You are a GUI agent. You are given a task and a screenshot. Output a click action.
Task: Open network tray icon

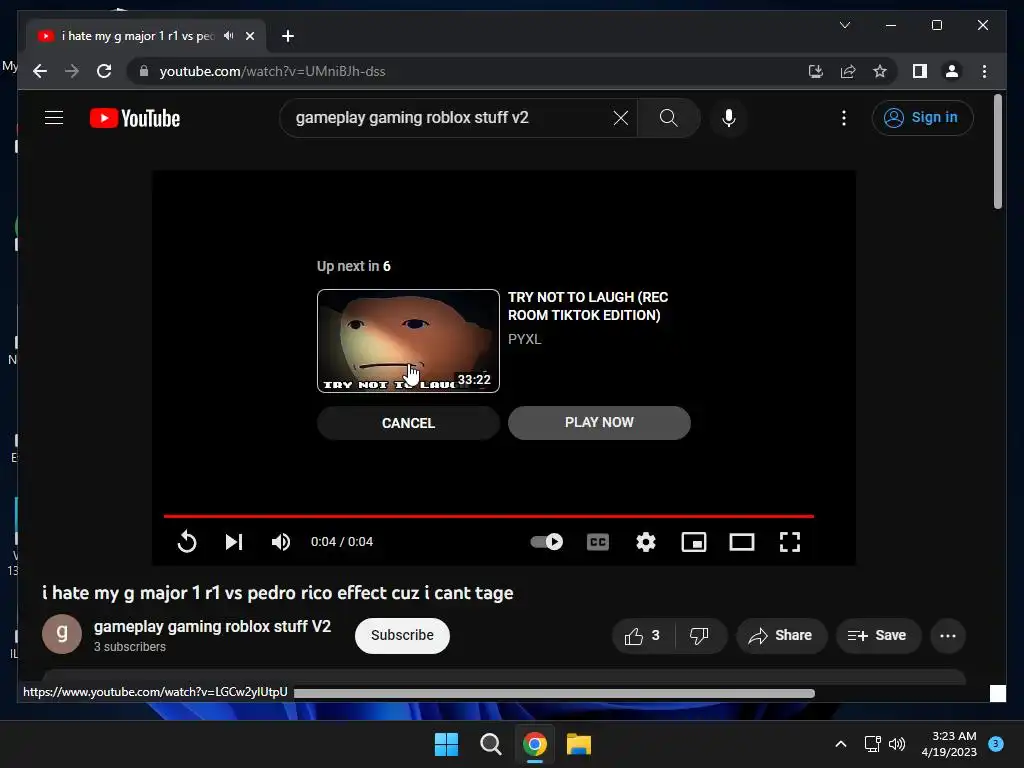pyautogui.click(x=872, y=744)
